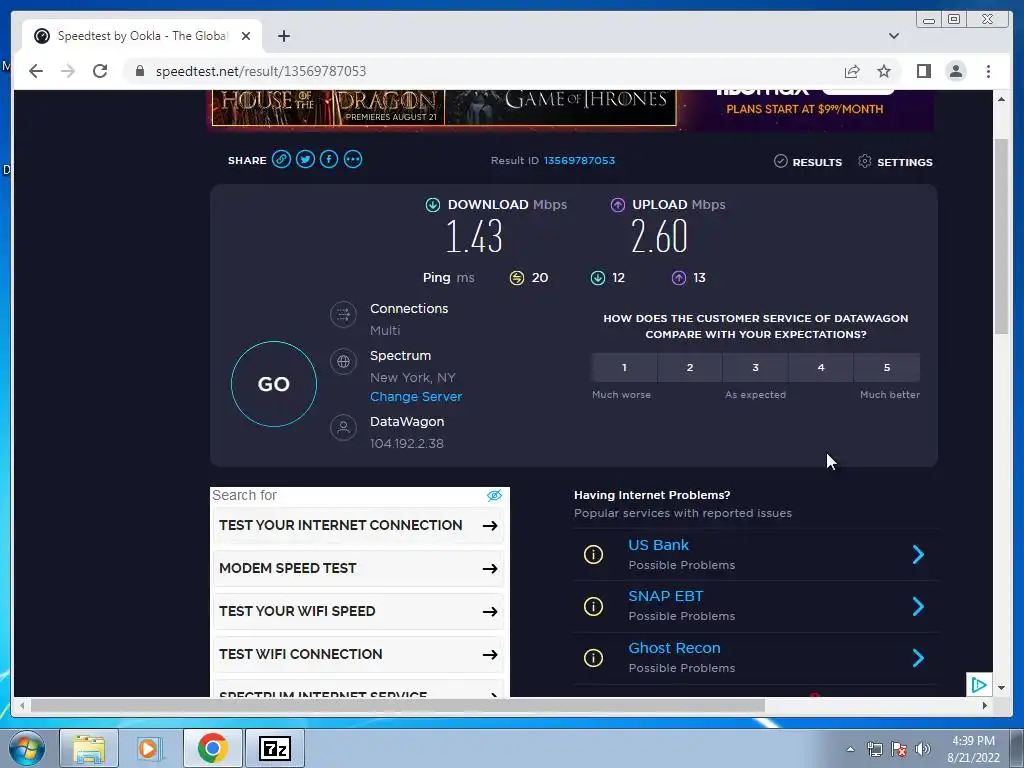This screenshot has height=768, width=1024.
Task: Click the ad privacy eye icon
Action: (x=494, y=496)
